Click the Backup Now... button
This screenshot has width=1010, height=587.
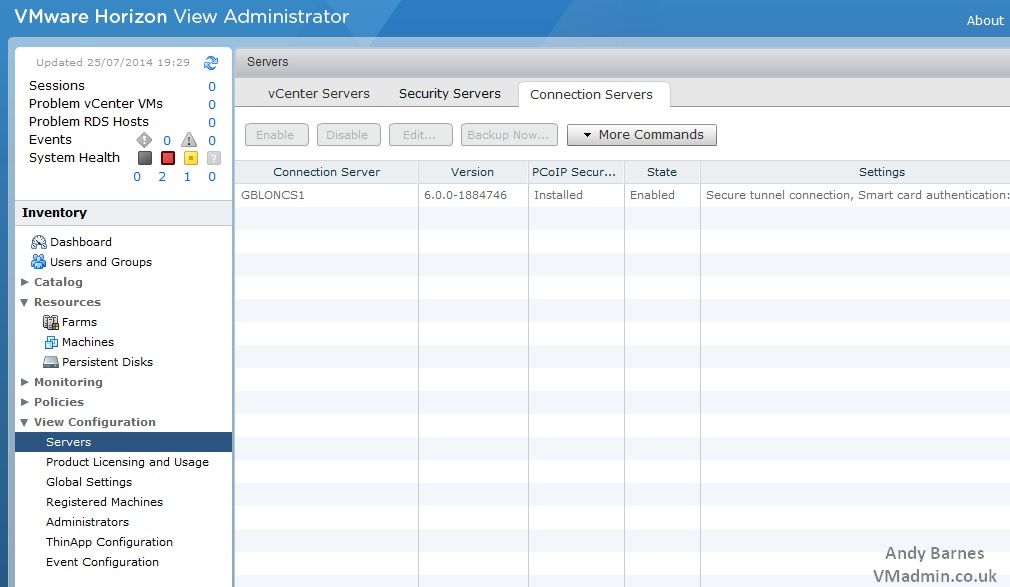(x=509, y=135)
